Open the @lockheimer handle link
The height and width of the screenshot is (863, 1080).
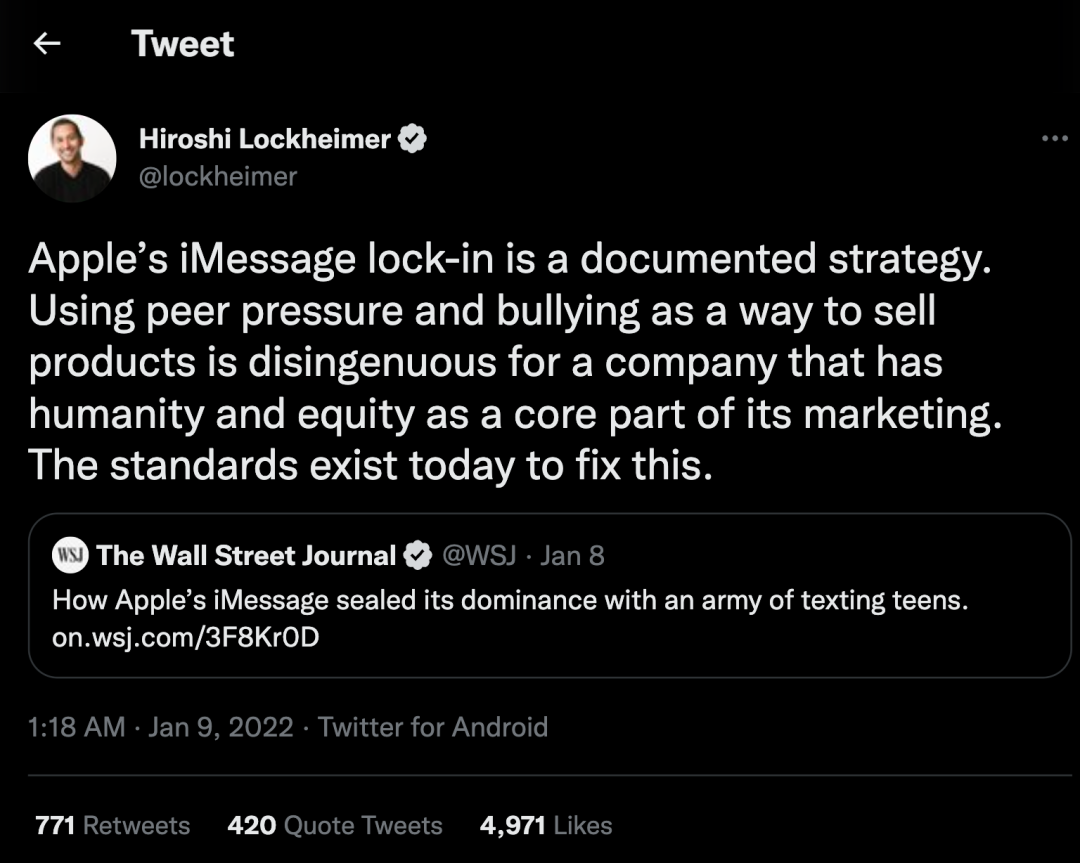218,176
